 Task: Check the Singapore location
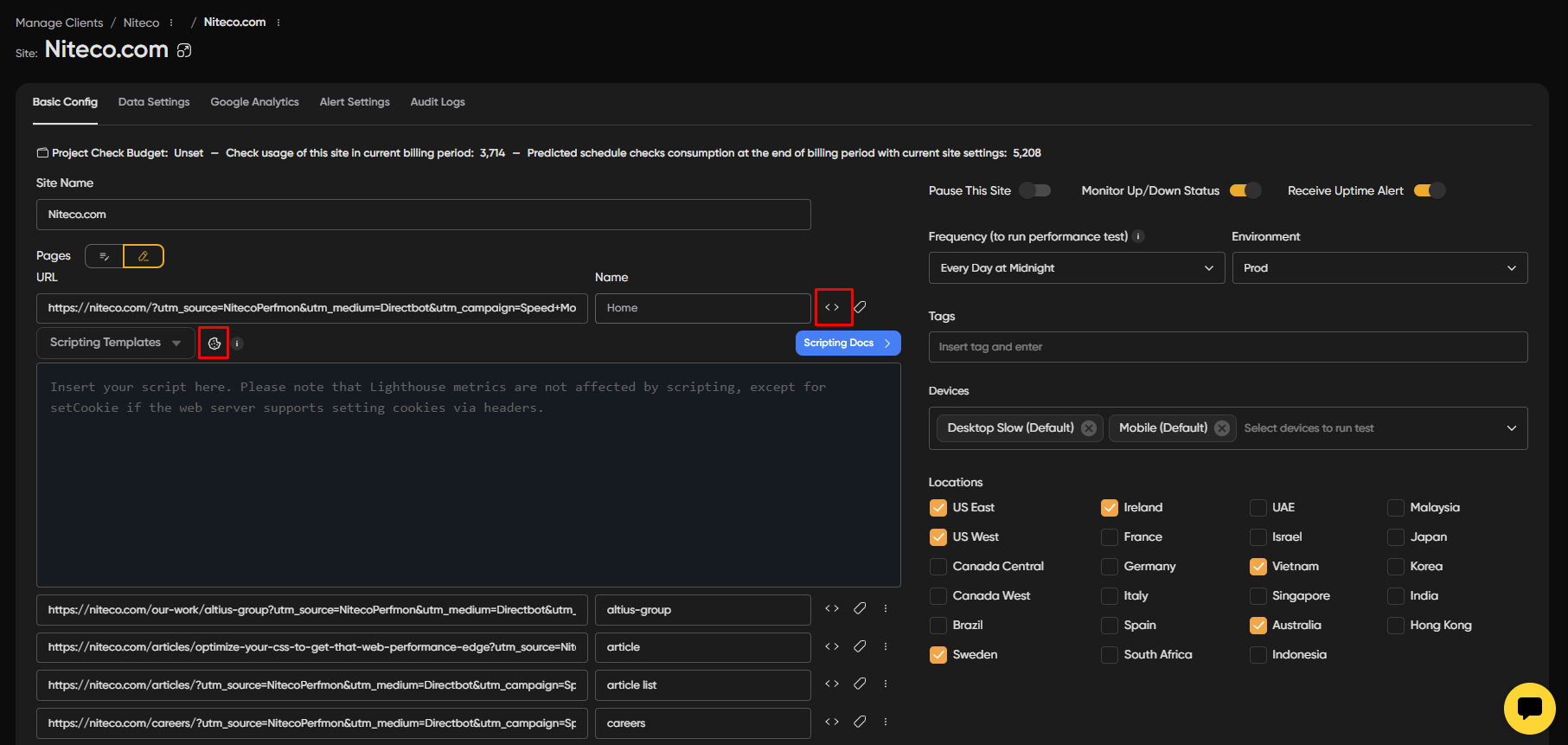click(1258, 596)
